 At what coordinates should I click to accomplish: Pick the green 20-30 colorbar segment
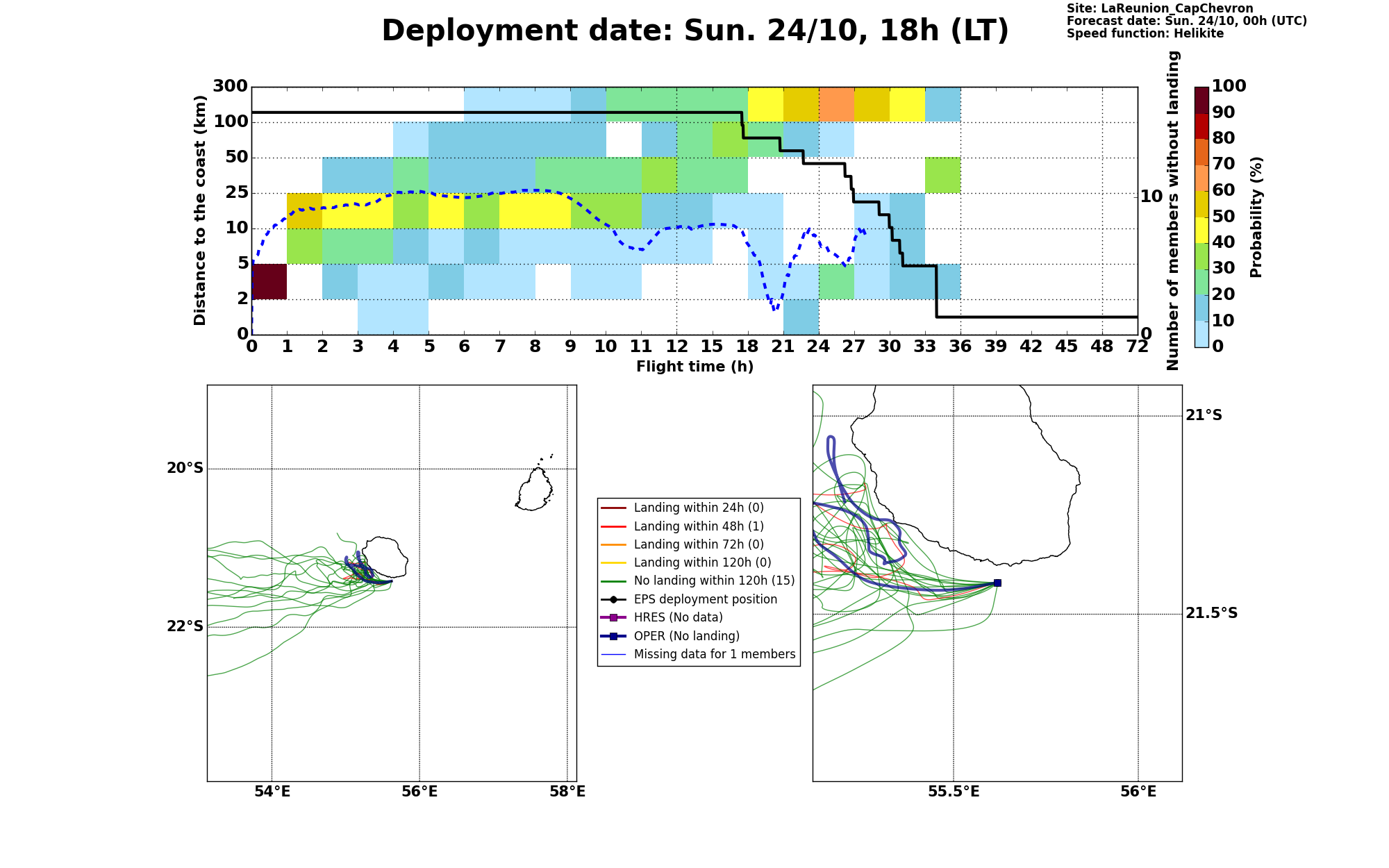[1201, 282]
